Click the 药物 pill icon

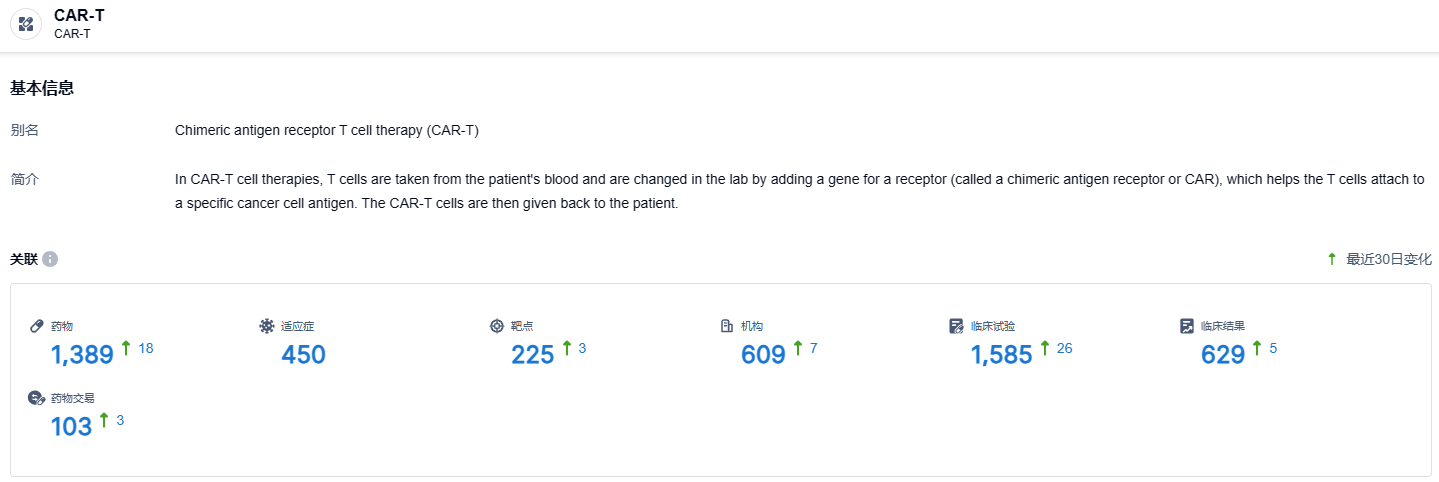(x=37, y=326)
